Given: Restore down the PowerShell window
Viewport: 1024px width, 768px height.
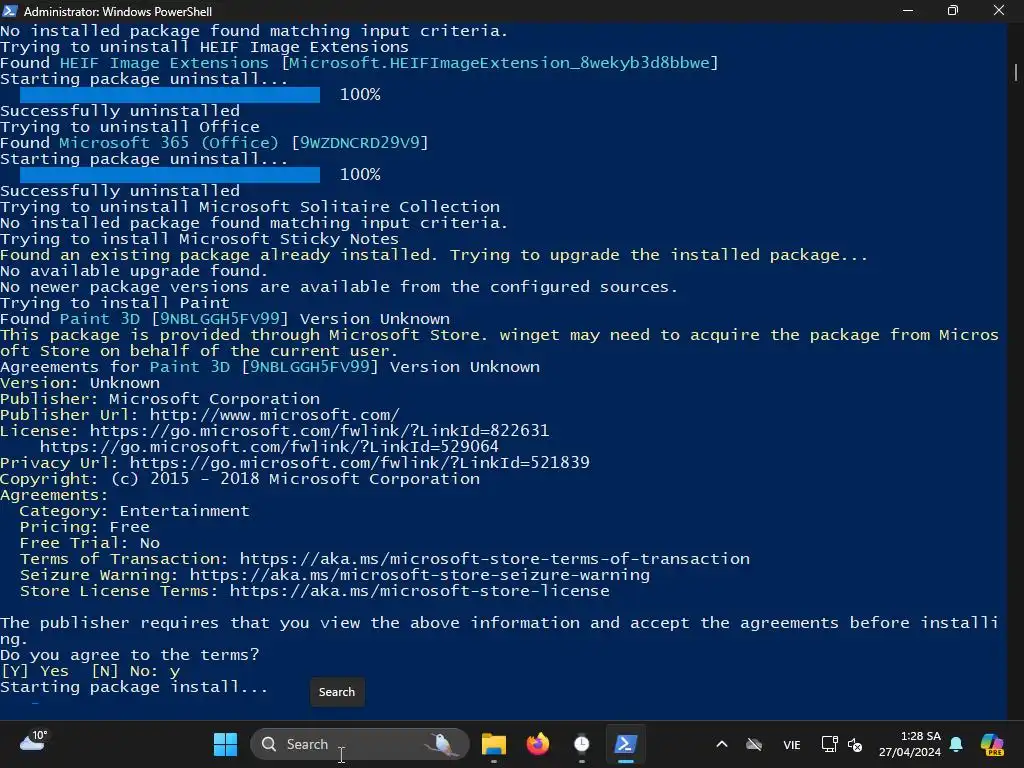Looking at the screenshot, I should point(953,10).
